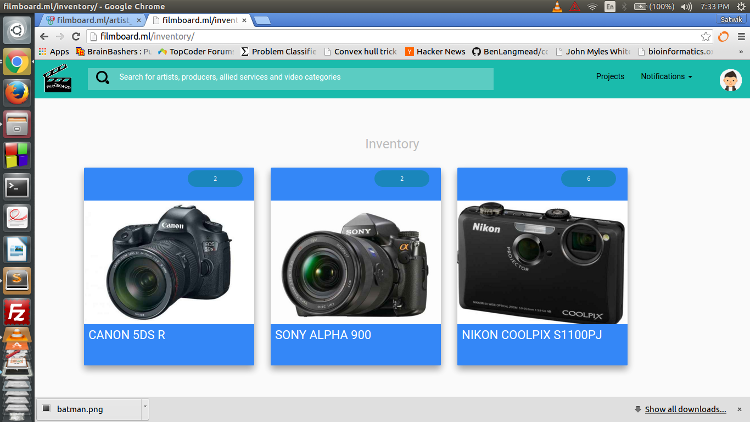The image size is (750, 422).
Task: Open the sound volume indicator
Action: (686, 6)
